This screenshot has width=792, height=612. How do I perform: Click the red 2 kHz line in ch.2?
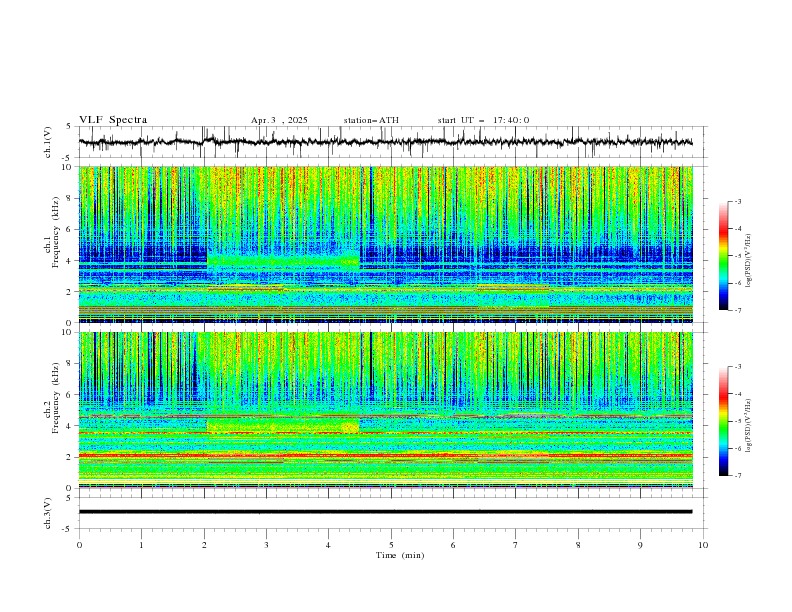tap(385, 455)
